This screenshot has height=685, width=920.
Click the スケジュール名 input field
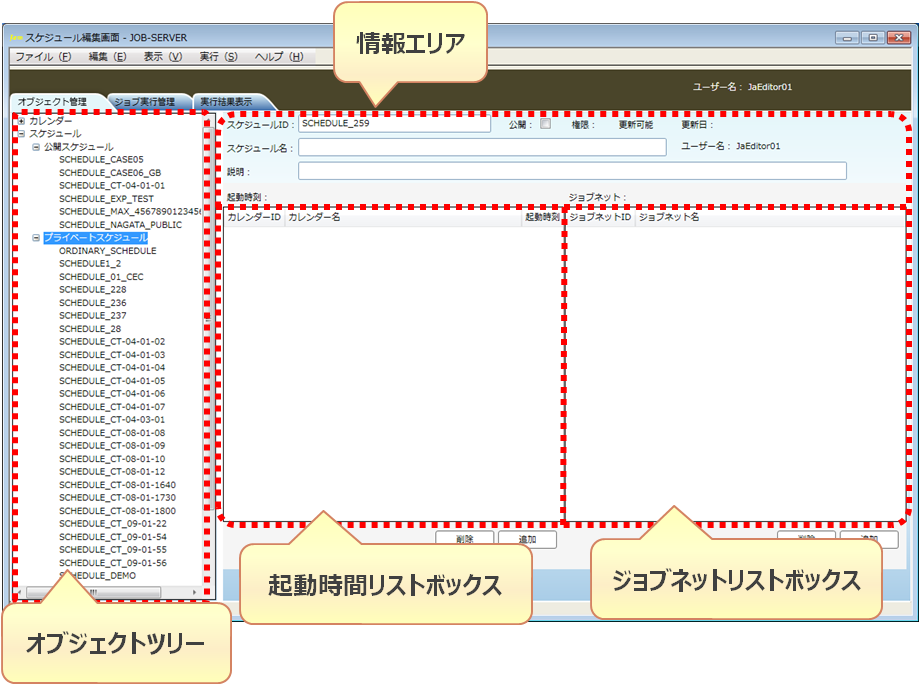point(482,147)
